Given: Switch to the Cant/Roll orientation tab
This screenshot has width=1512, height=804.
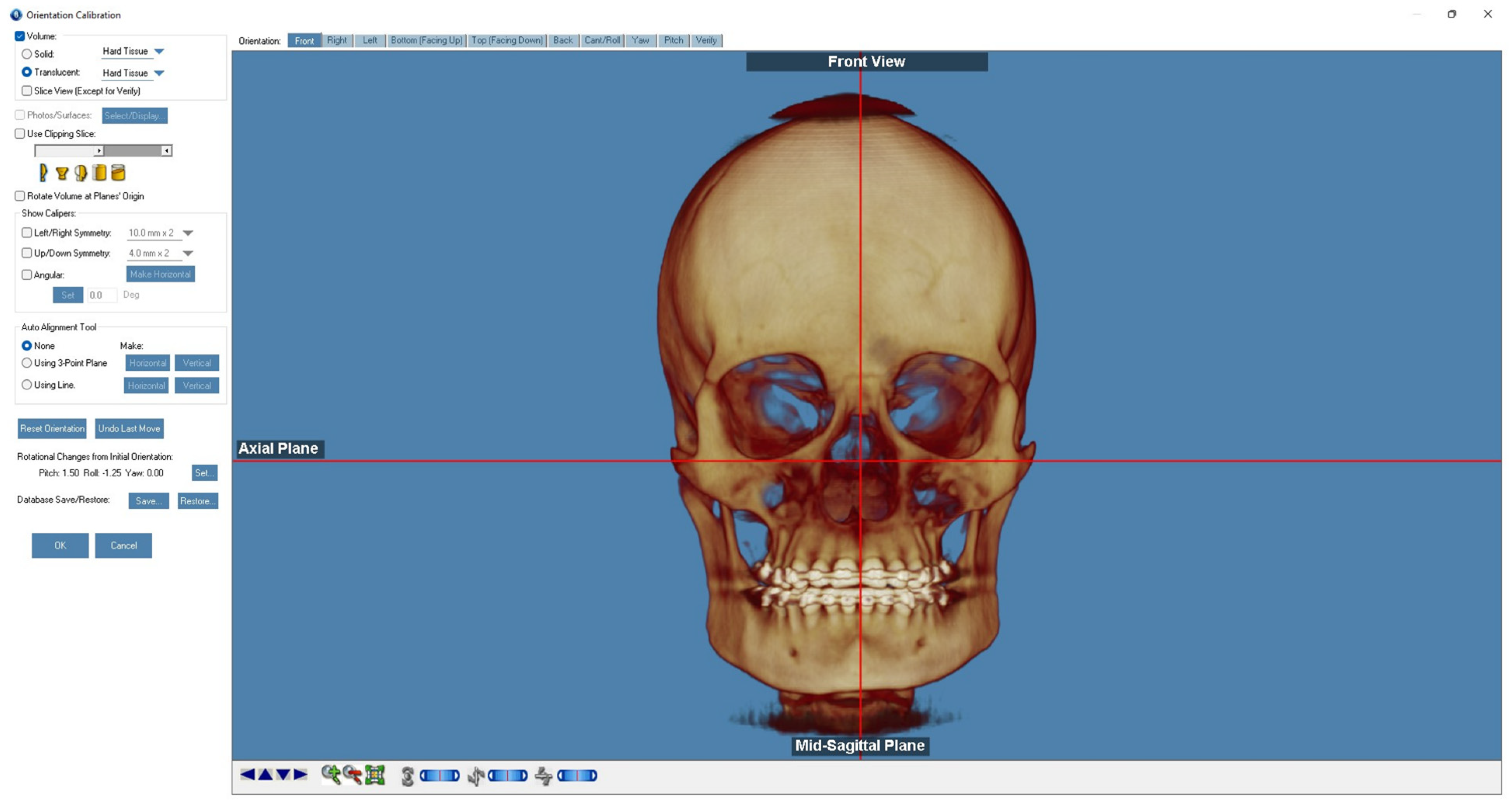Looking at the screenshot, I should point(602,40).
